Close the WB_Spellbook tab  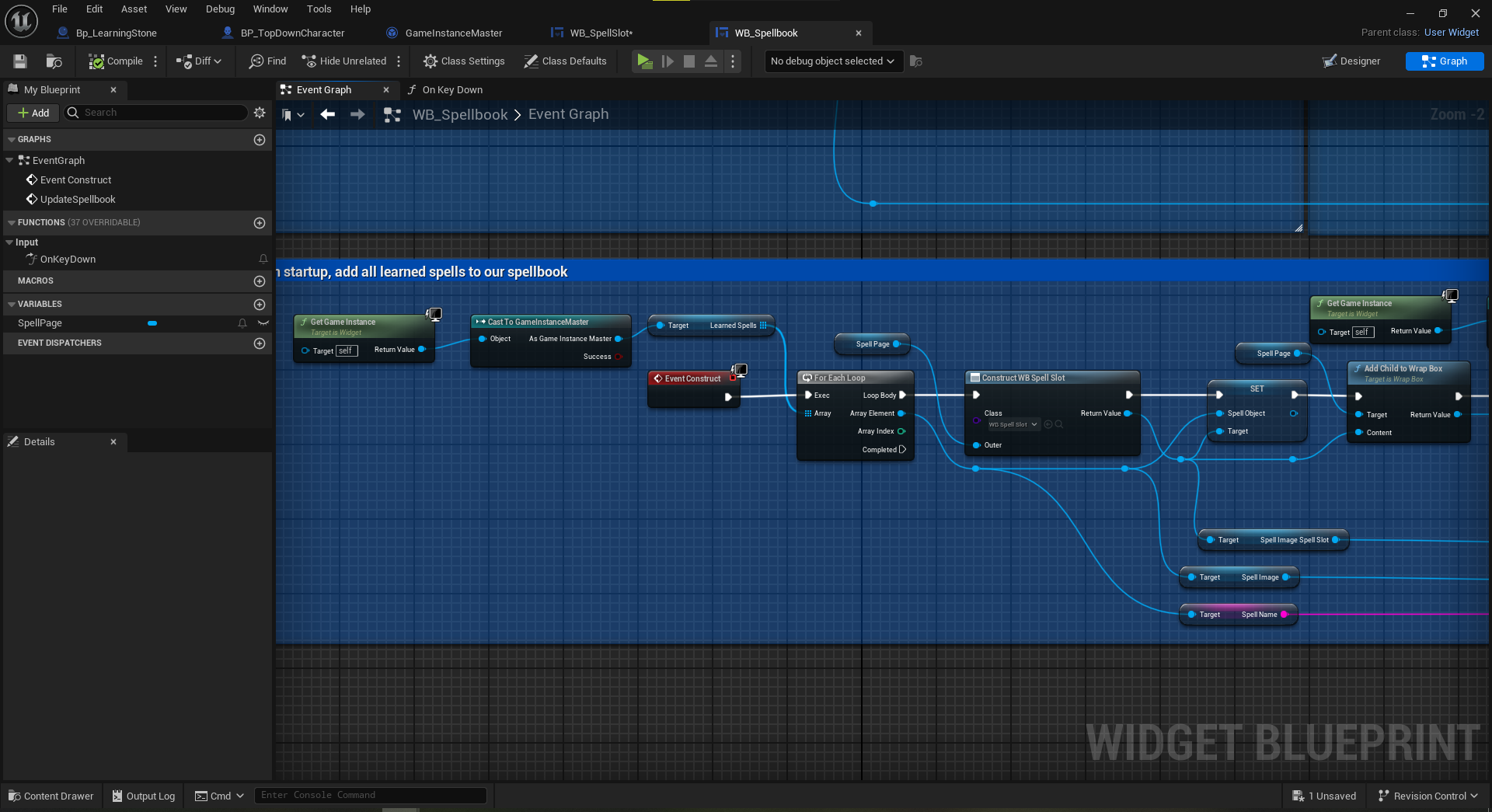pyautogui.click(x=859, y=33)
